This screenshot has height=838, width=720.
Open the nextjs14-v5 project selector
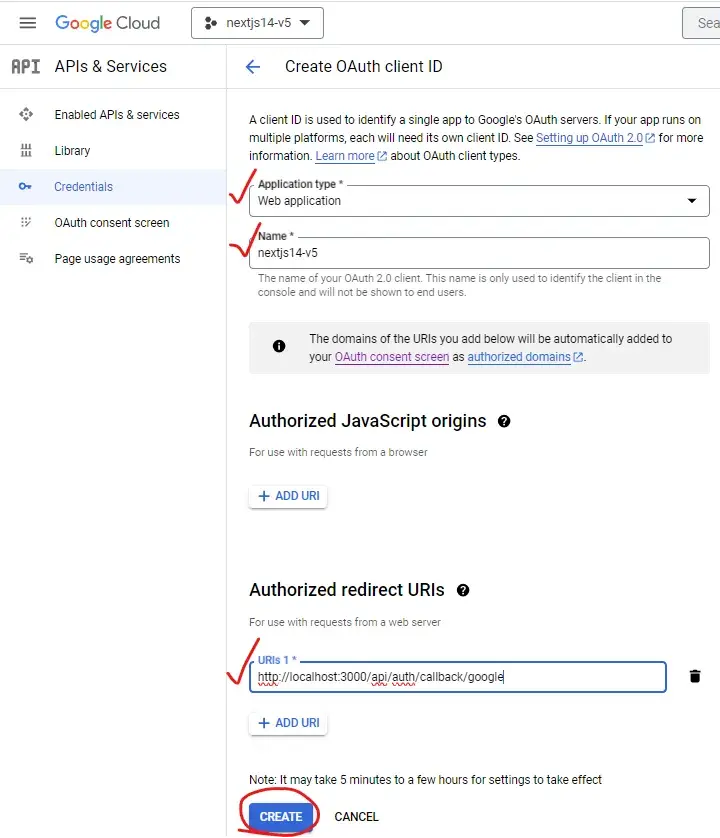click(257, 23)
